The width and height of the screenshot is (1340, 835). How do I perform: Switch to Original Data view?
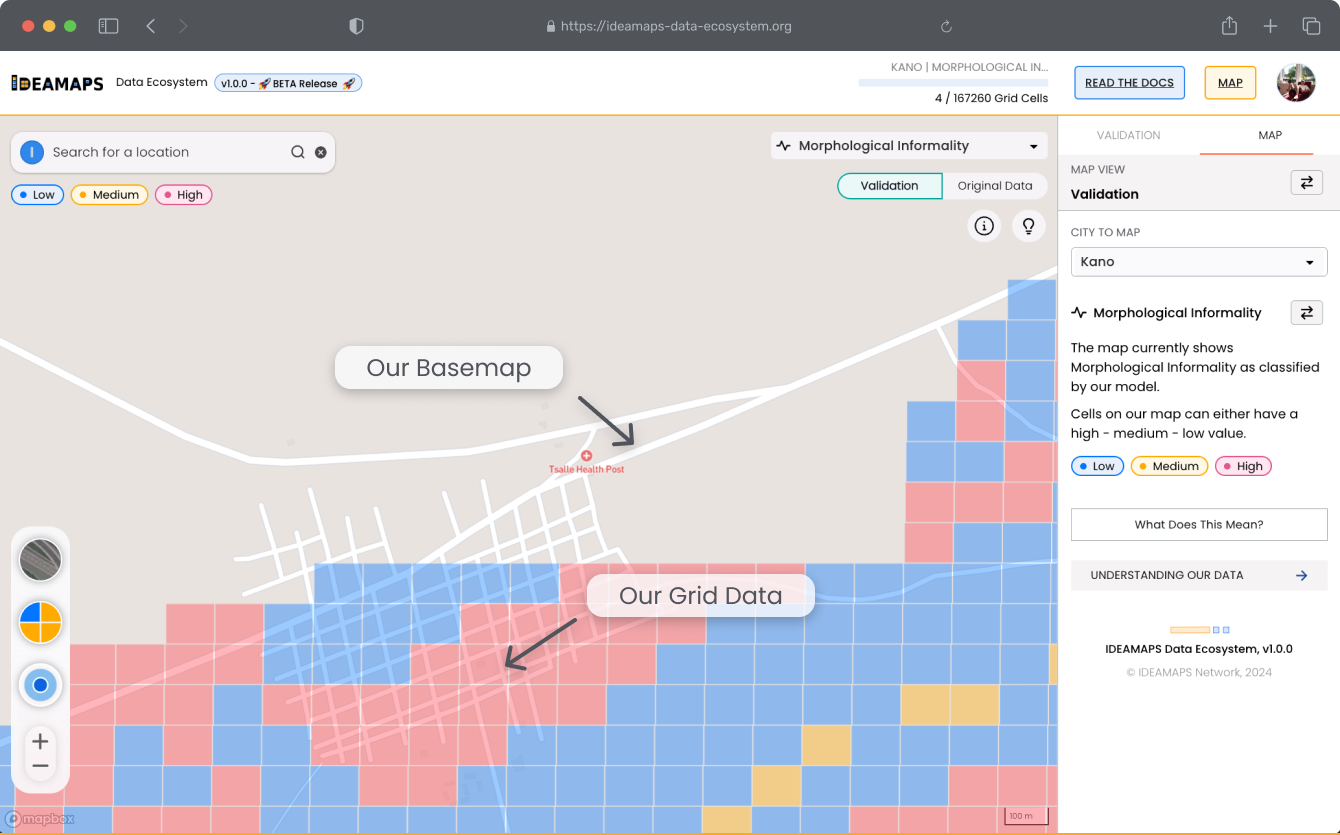pyautogui.click(x=995, y=186)
